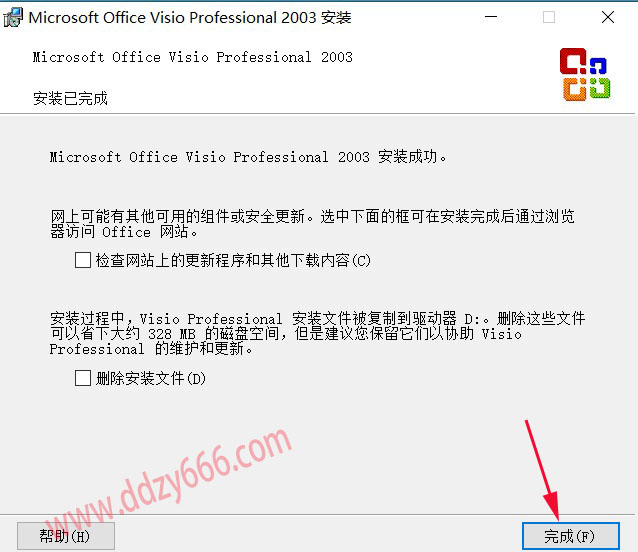Close the Visio 2003 setup dialog
The width and height of the screenshot is (638, 552).
pos(608,17)
